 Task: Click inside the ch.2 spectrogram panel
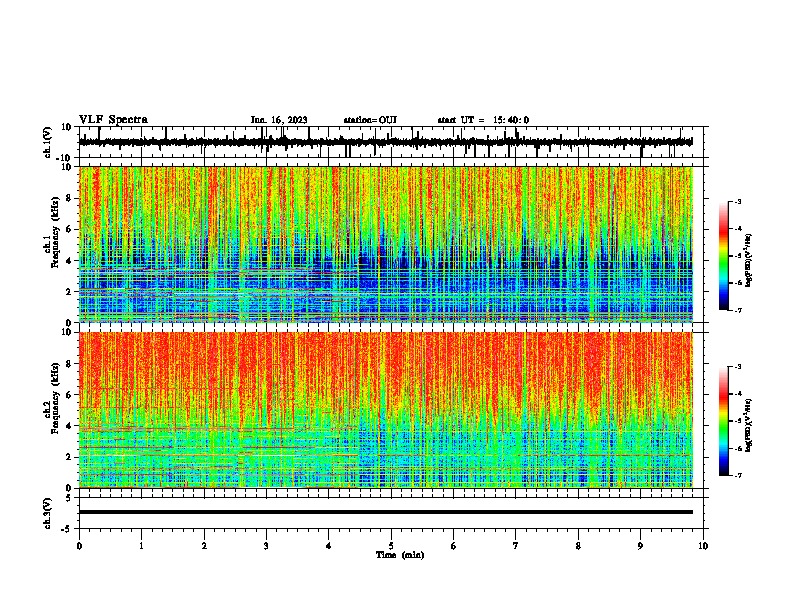(x=386, y=410)
